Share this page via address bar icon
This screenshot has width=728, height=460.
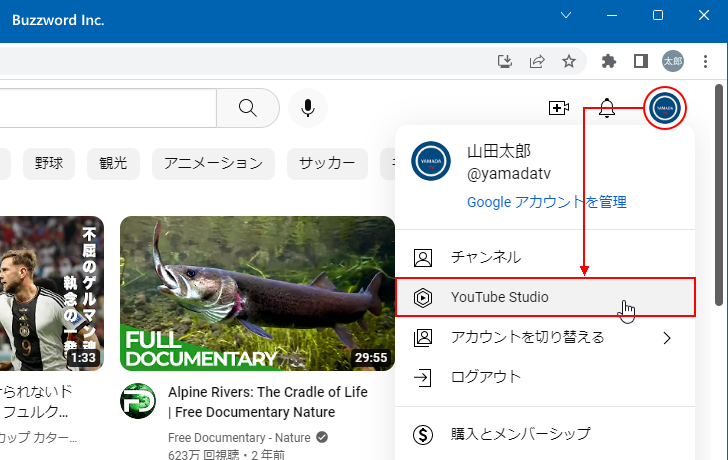click(537, 61)
